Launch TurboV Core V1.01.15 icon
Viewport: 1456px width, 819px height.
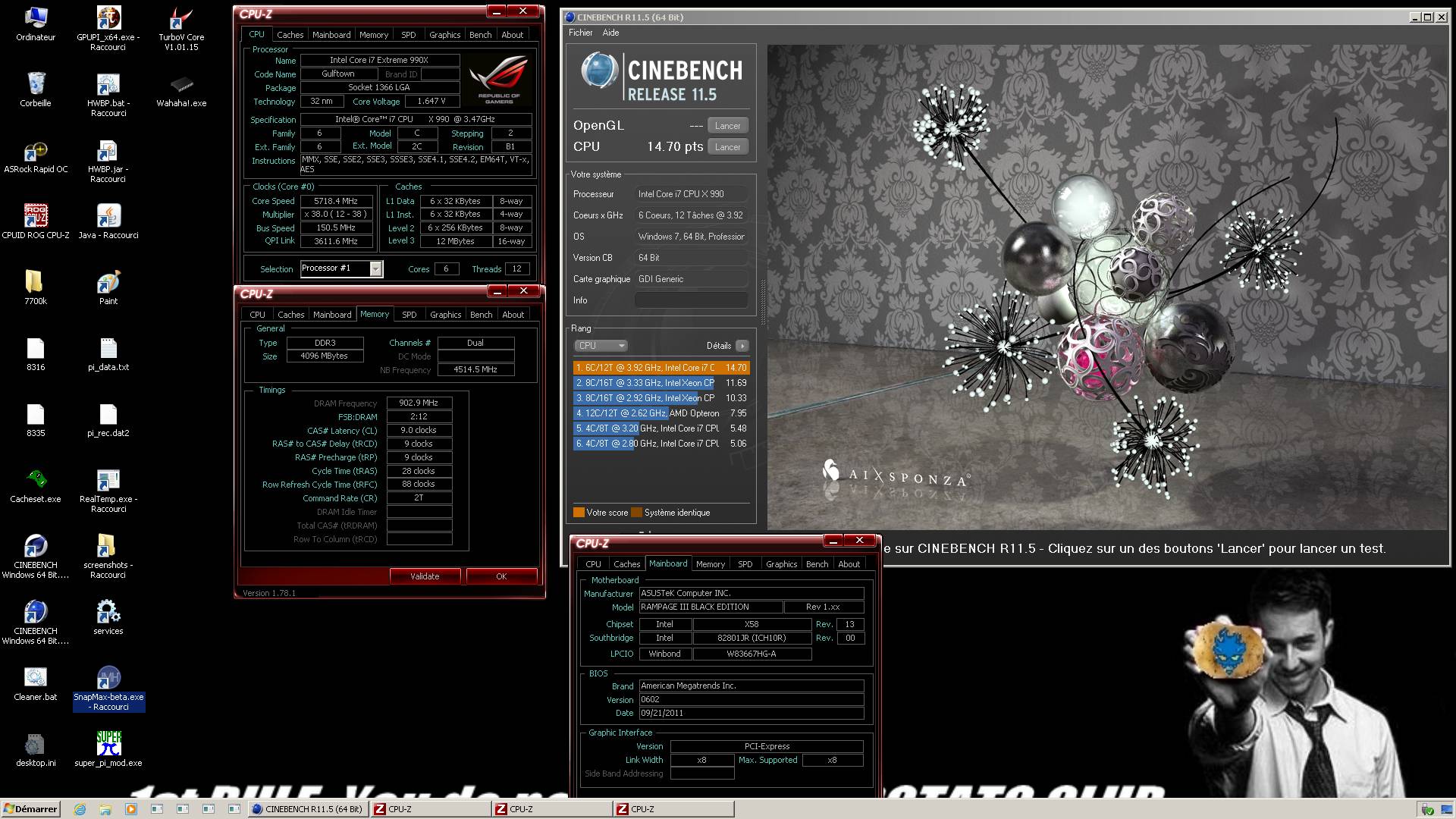[x=181, y=29]
